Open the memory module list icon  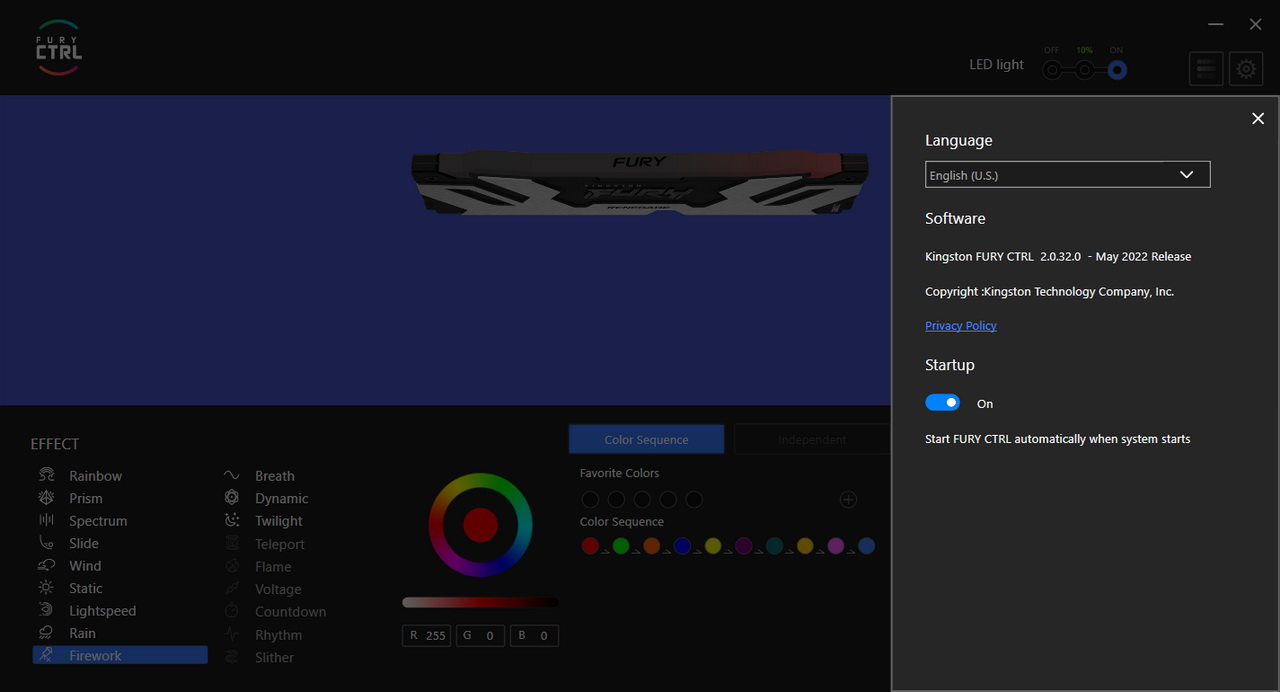point(1206,69)
